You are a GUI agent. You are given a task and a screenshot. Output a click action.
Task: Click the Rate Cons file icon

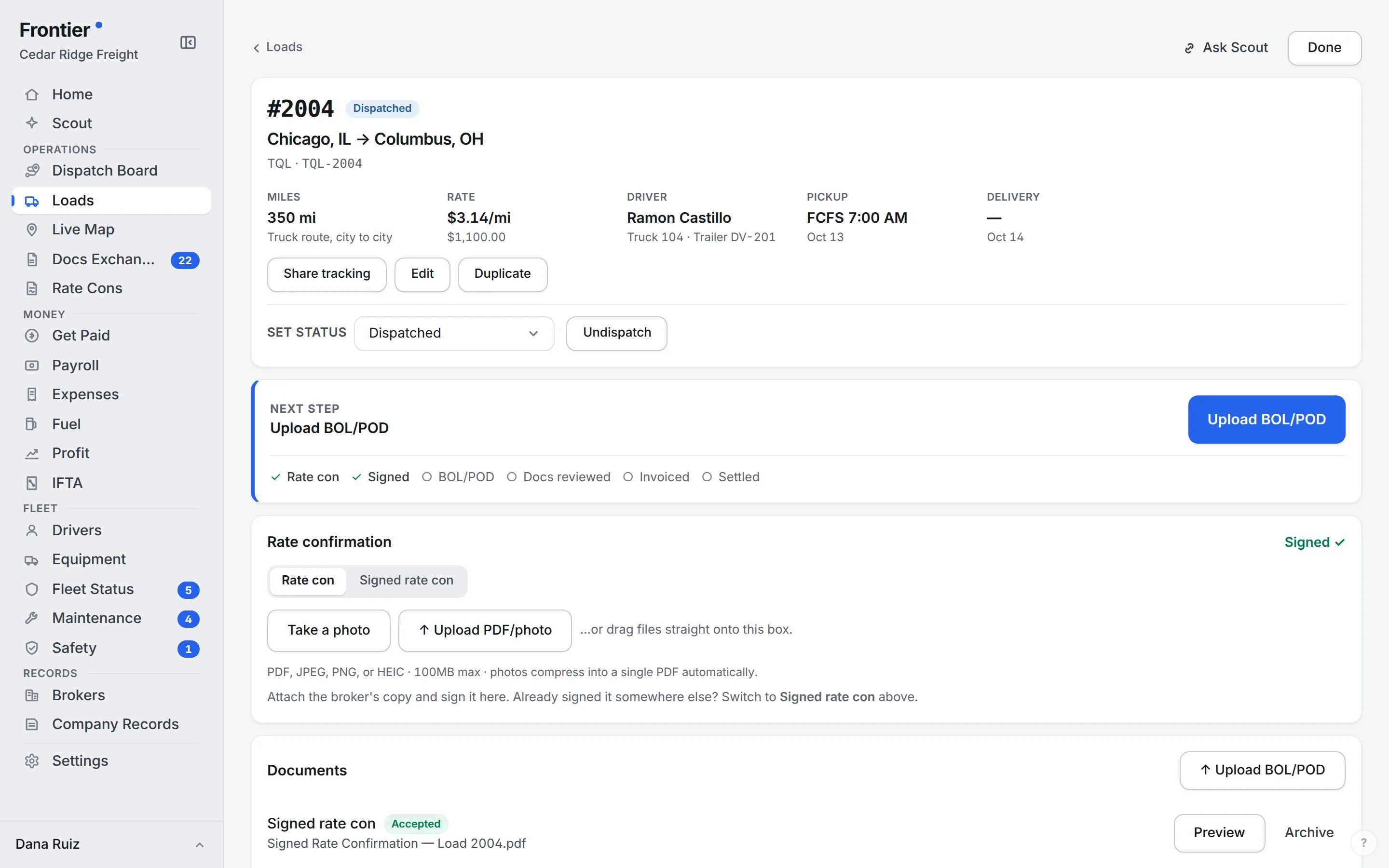click(x=31, y=288)
